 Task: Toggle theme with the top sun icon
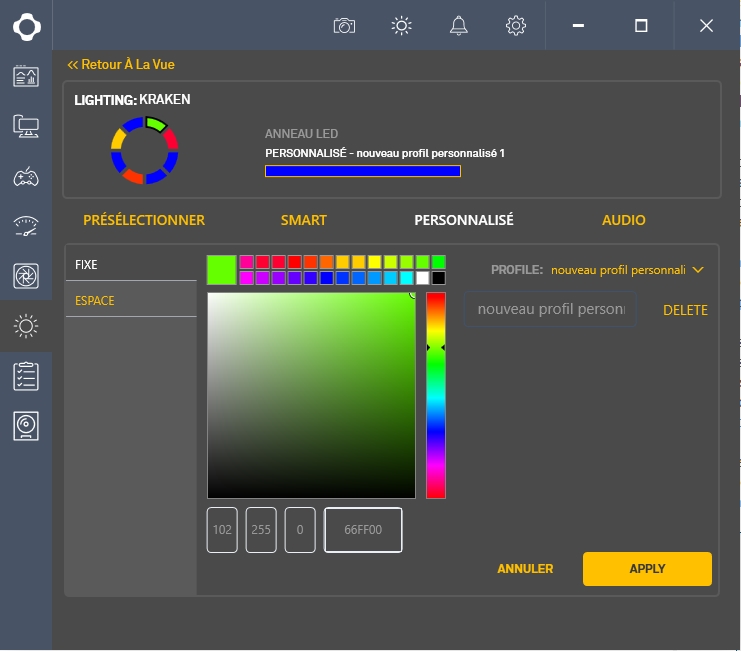pos(402,26)
